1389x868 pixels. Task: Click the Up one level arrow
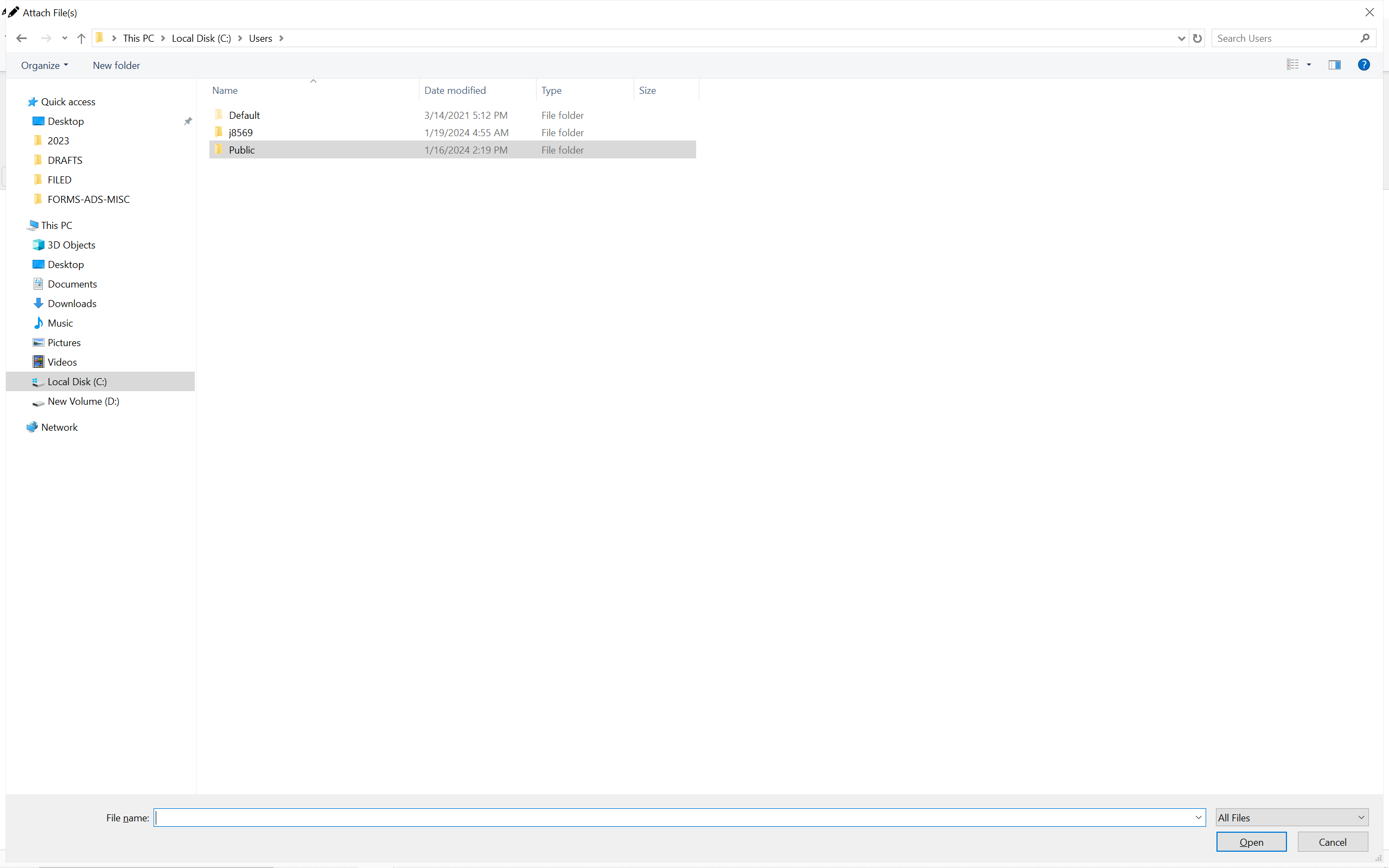pos(81,39)
